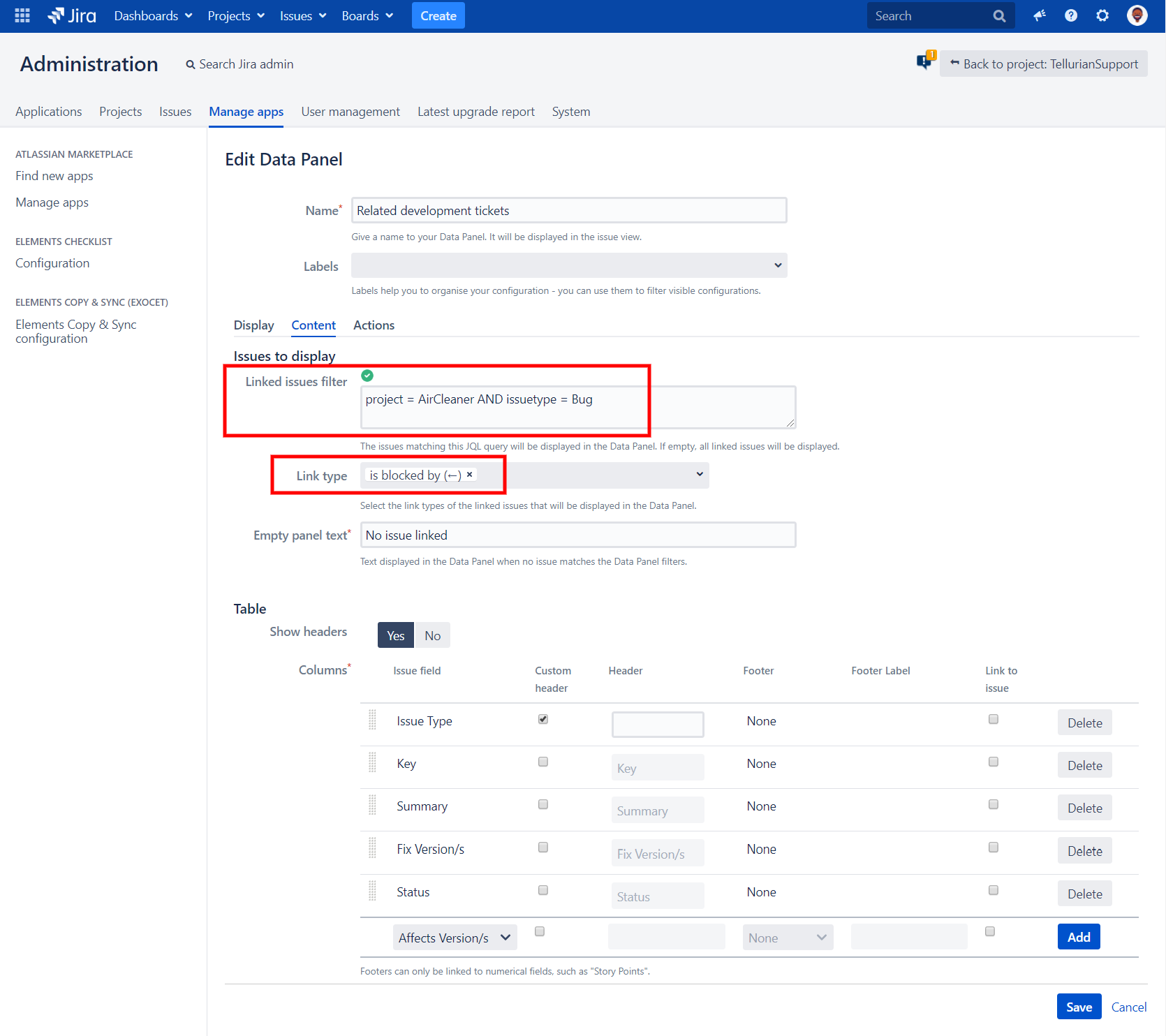Image resolution: width=1166 pixels, height=1036 pixels.
Task: Open the Boards menu
Action: click(367, 15)
